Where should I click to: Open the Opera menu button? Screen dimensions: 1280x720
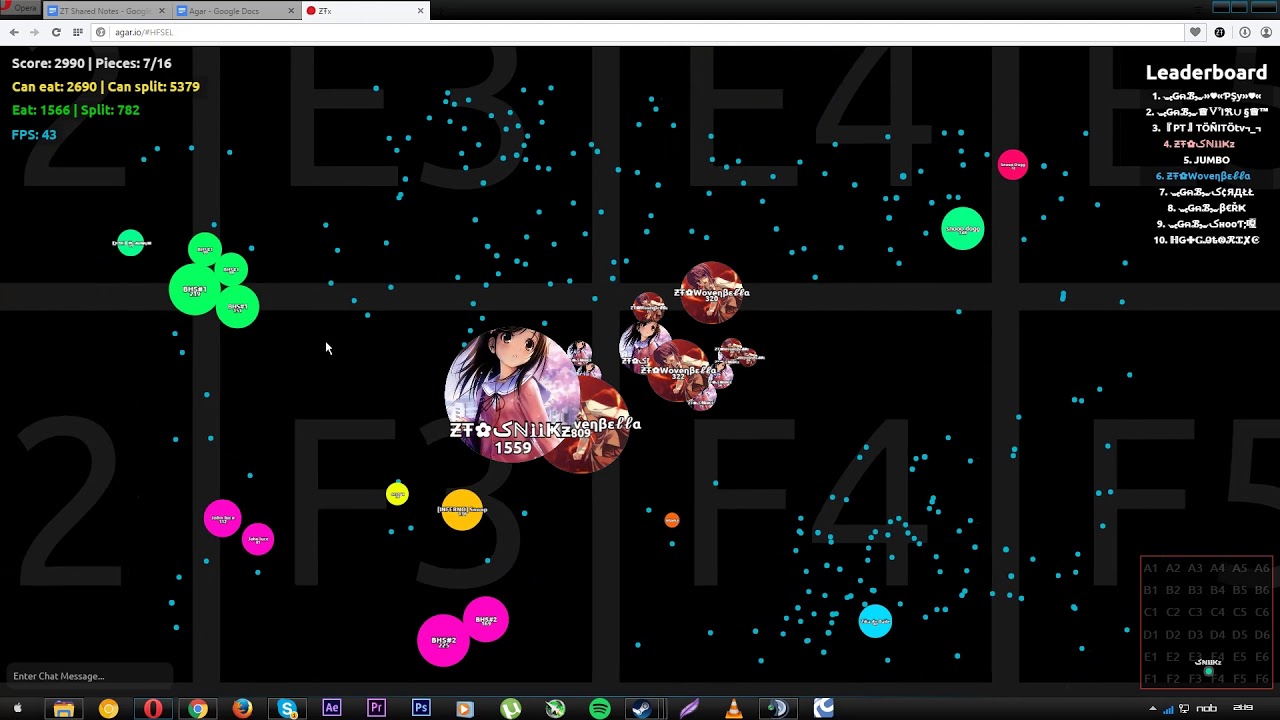(x=20, y=9)
